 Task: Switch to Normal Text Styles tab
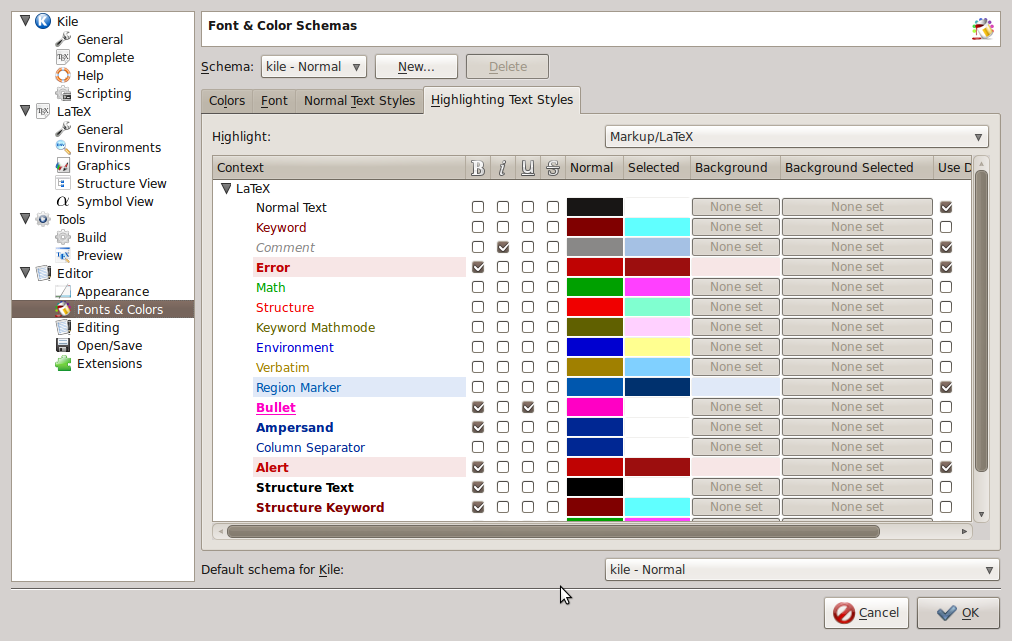(x=359, y=101)
